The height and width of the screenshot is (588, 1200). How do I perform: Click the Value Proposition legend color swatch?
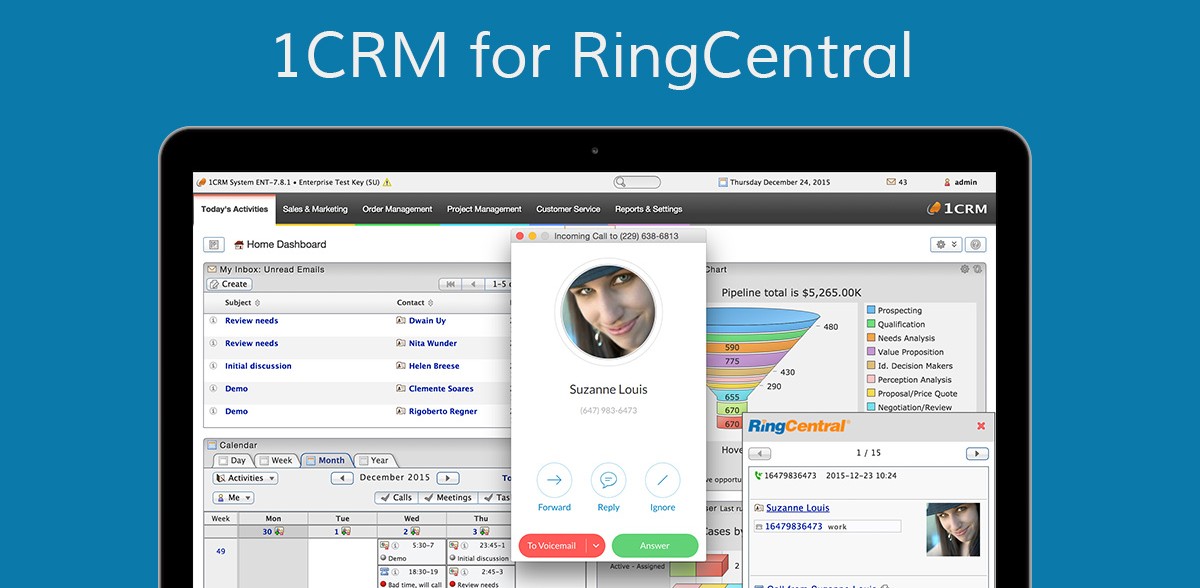pyautogui.click(x=871, y=352)
